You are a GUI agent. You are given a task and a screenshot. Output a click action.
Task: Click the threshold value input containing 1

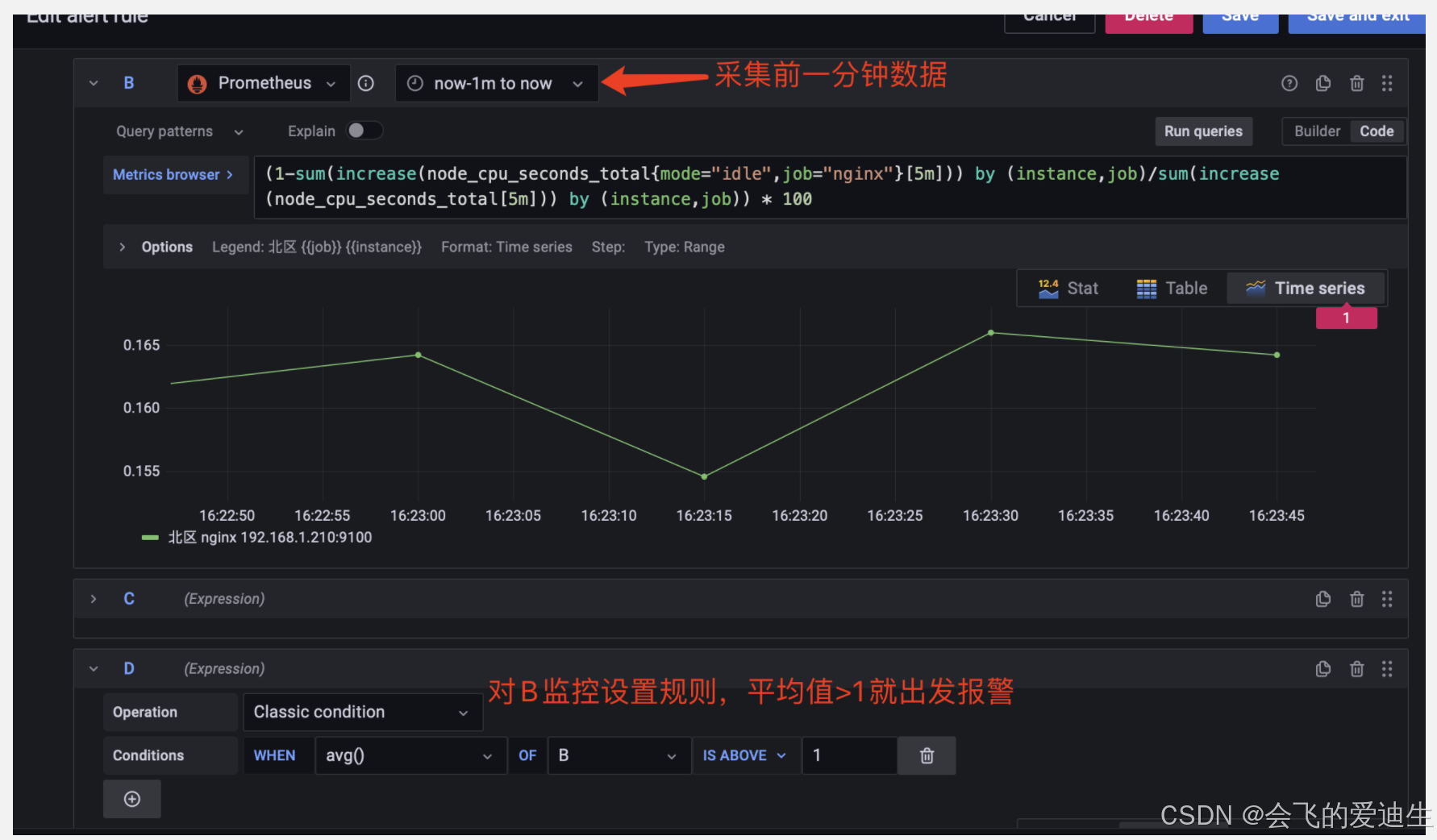click(x=849, y=755)
